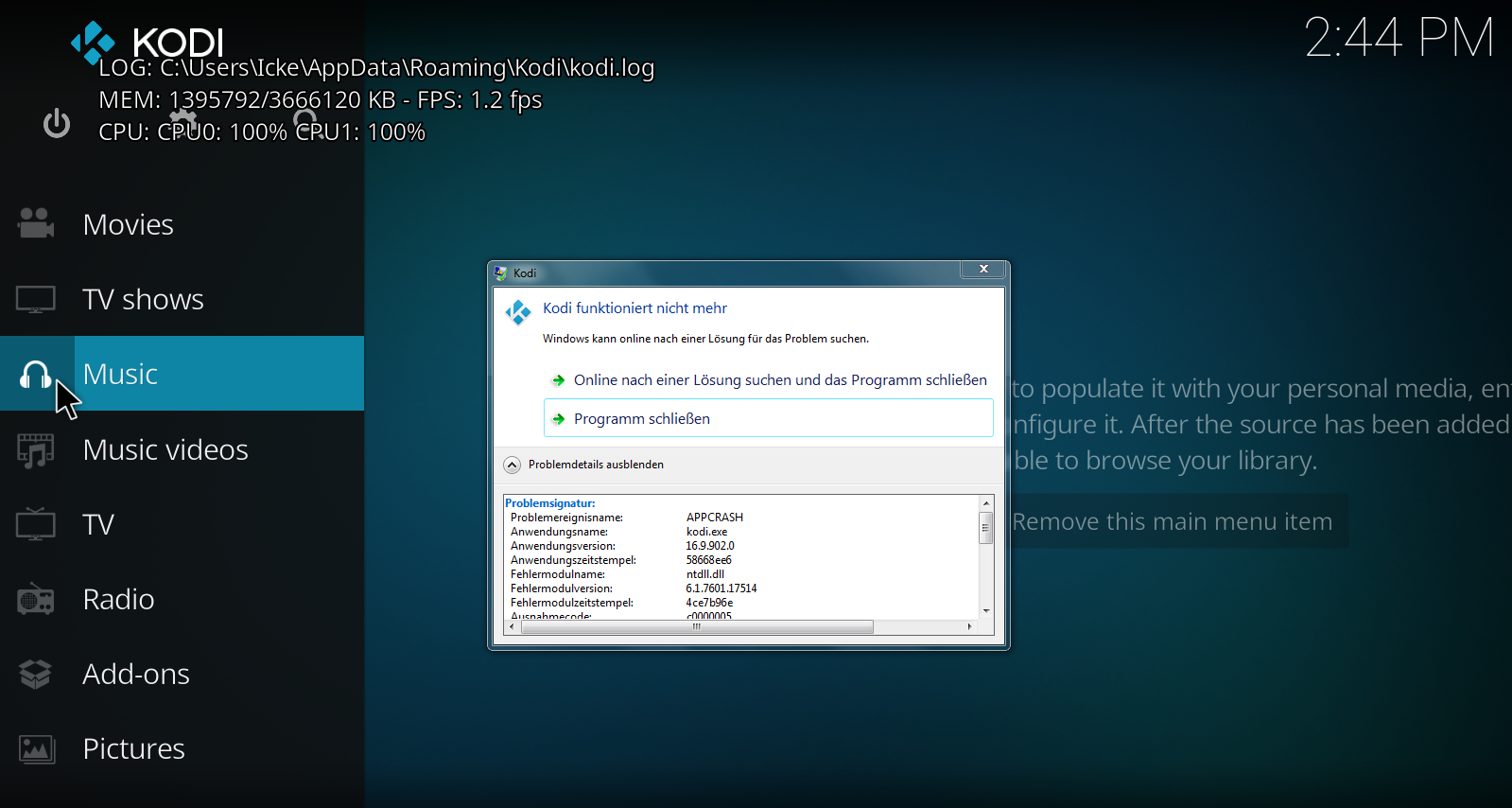Open the Pictures main menu item
The height and width of the screenshot is (808, 1512).
click(182, 748)
